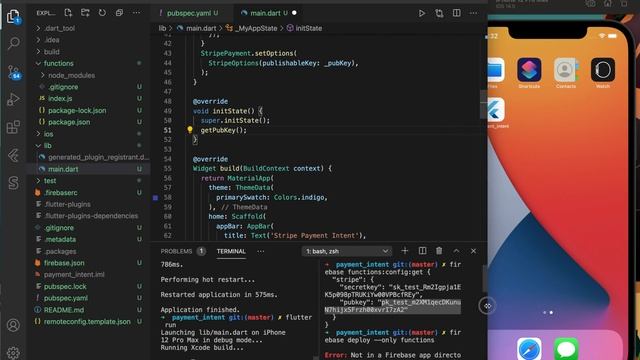Create a new file in Explorer
Viewport: 640px width, 360px height.
coord(68,13)
